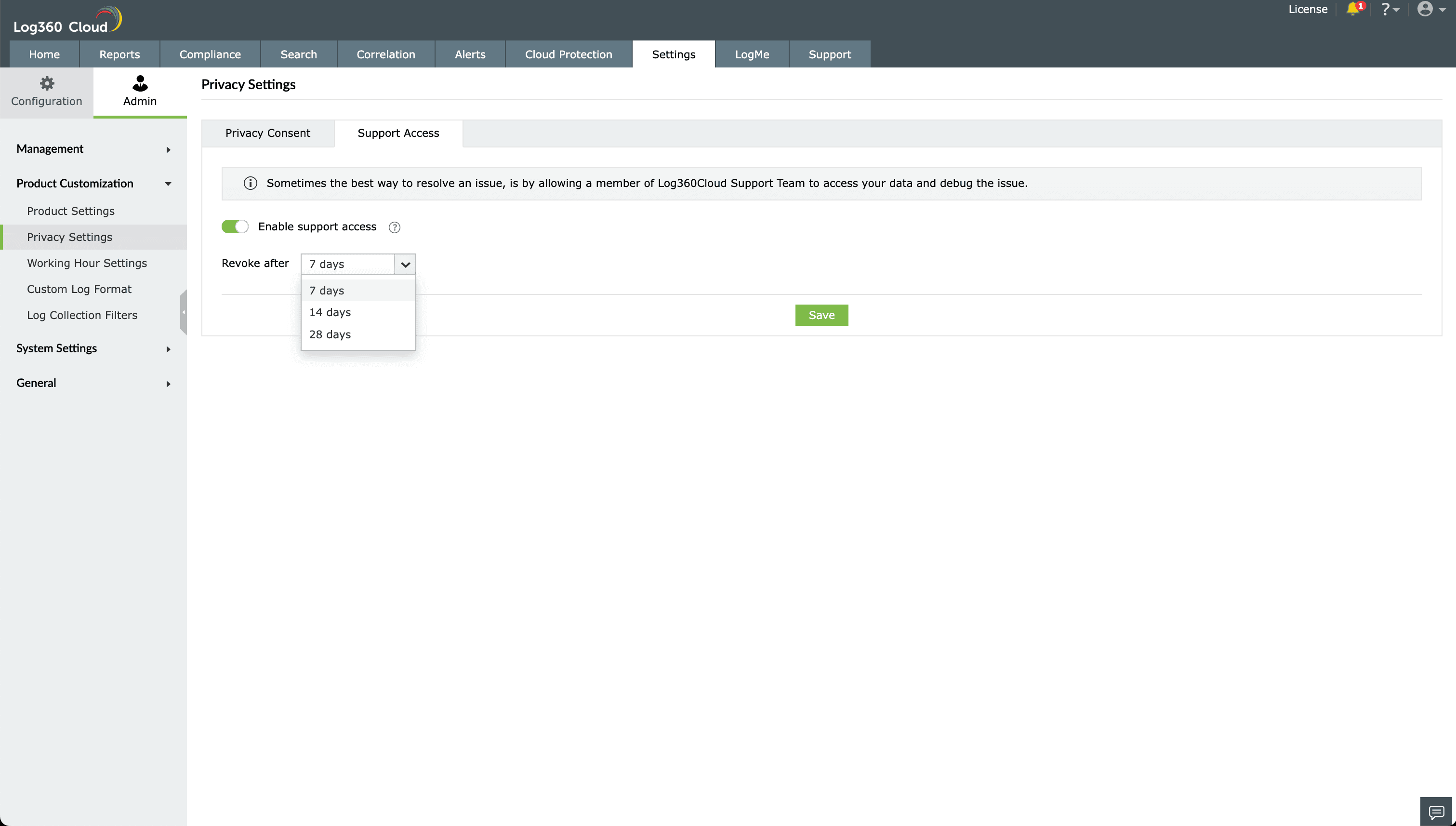
Task: Click the Revoke after dropdown arrow
Action: pos(405,265)
